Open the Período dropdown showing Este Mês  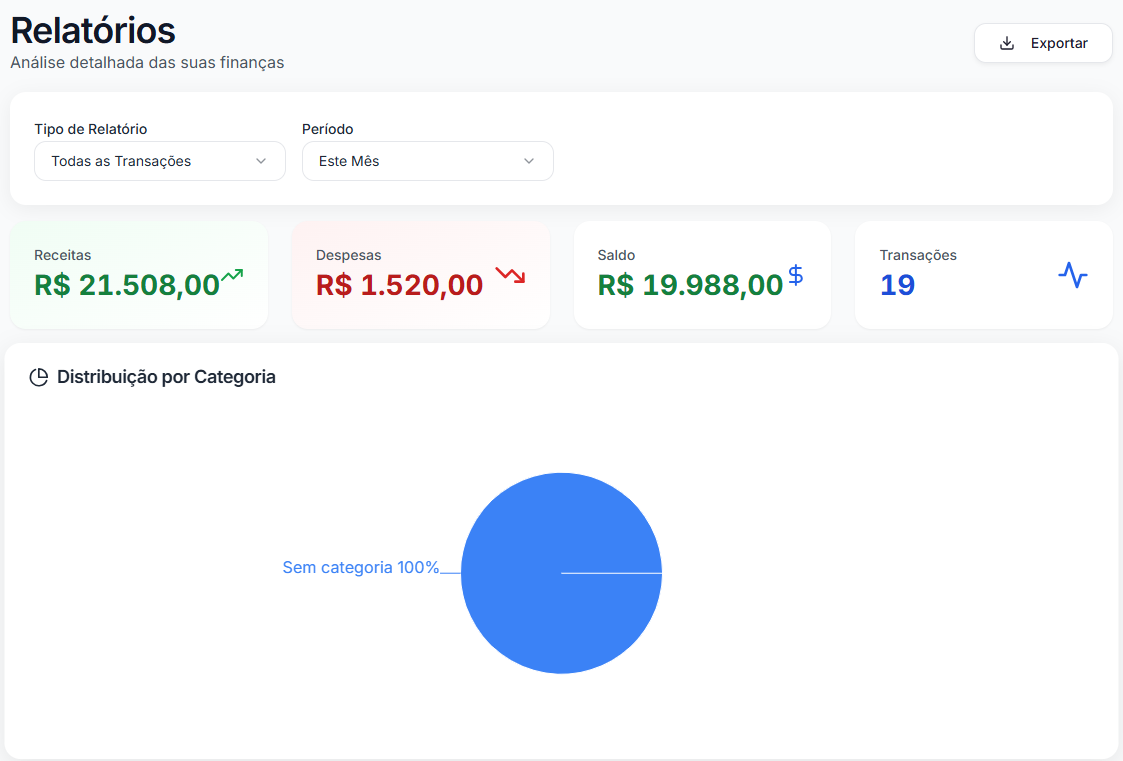427,161
